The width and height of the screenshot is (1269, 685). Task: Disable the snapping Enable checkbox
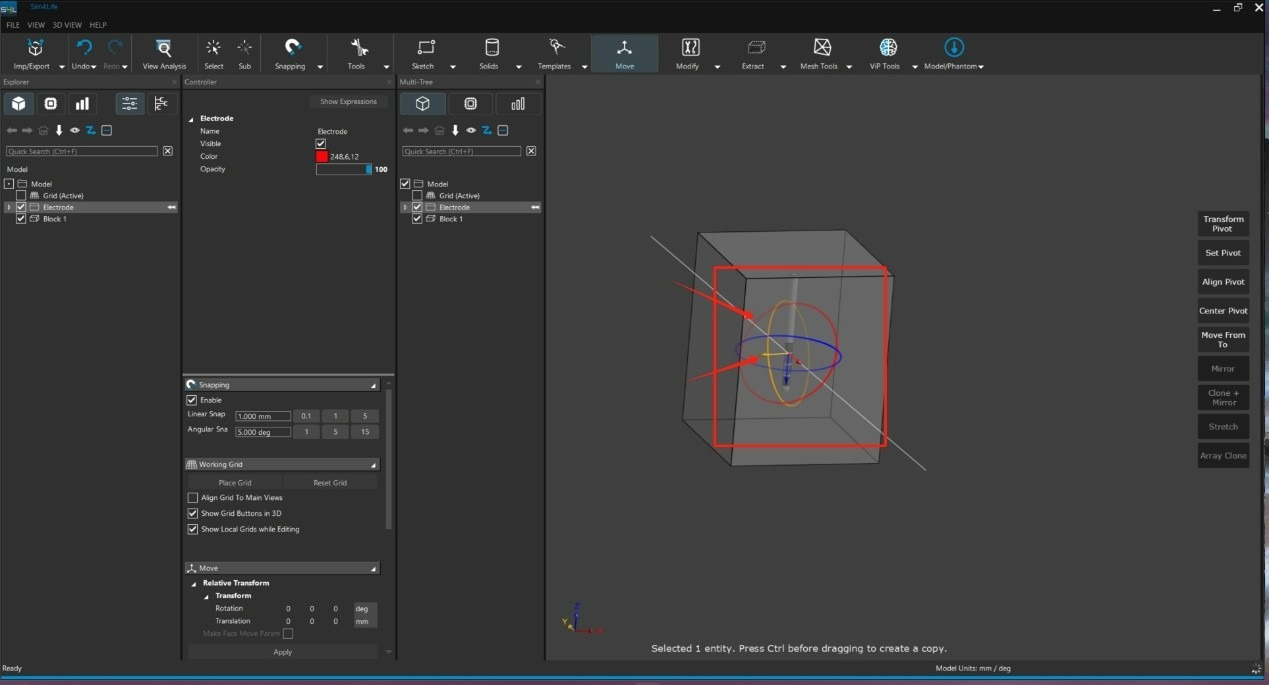(x=192, y=400)
